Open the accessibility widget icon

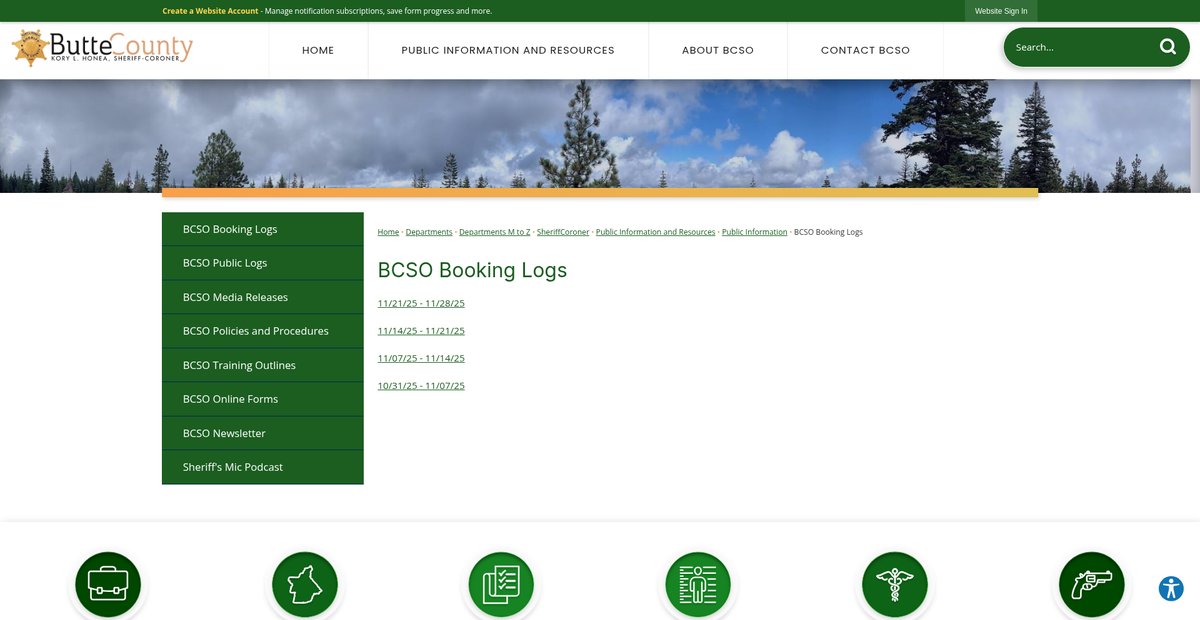tap(1171, 588)
